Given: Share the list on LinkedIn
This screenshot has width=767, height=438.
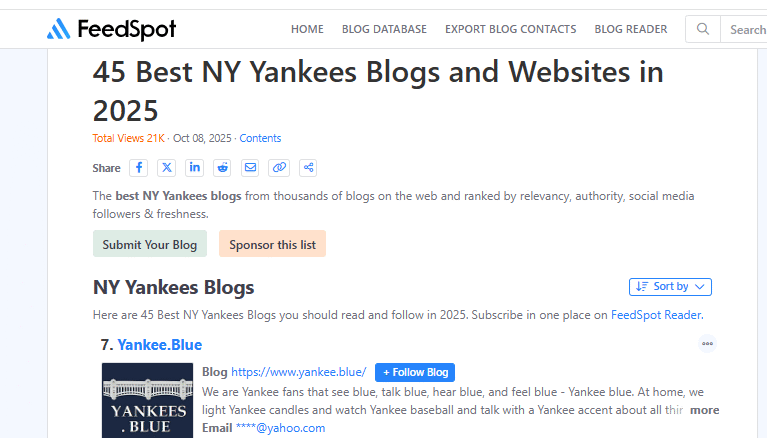Looking at the screenshot, I should coord(195,168).
